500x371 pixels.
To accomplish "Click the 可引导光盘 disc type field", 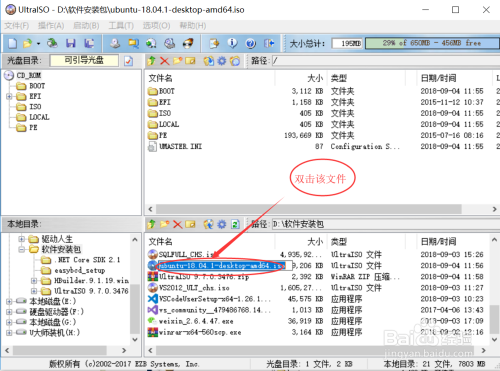I will click(x=84, y=60).
